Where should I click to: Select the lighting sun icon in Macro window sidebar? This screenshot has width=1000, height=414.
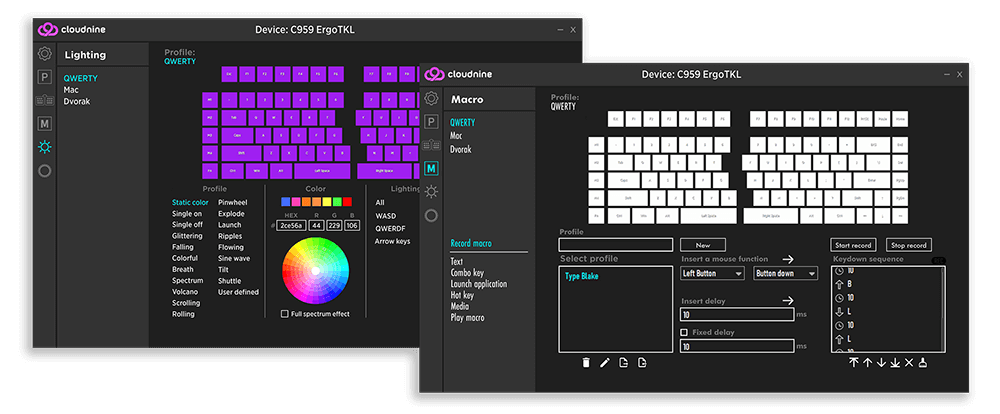pos(431,191)
